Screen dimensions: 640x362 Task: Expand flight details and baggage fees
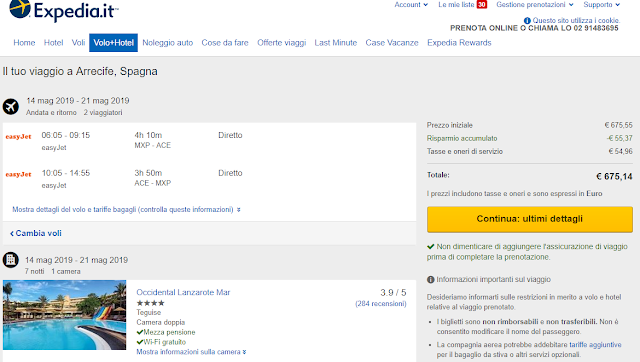pos(126,209)
